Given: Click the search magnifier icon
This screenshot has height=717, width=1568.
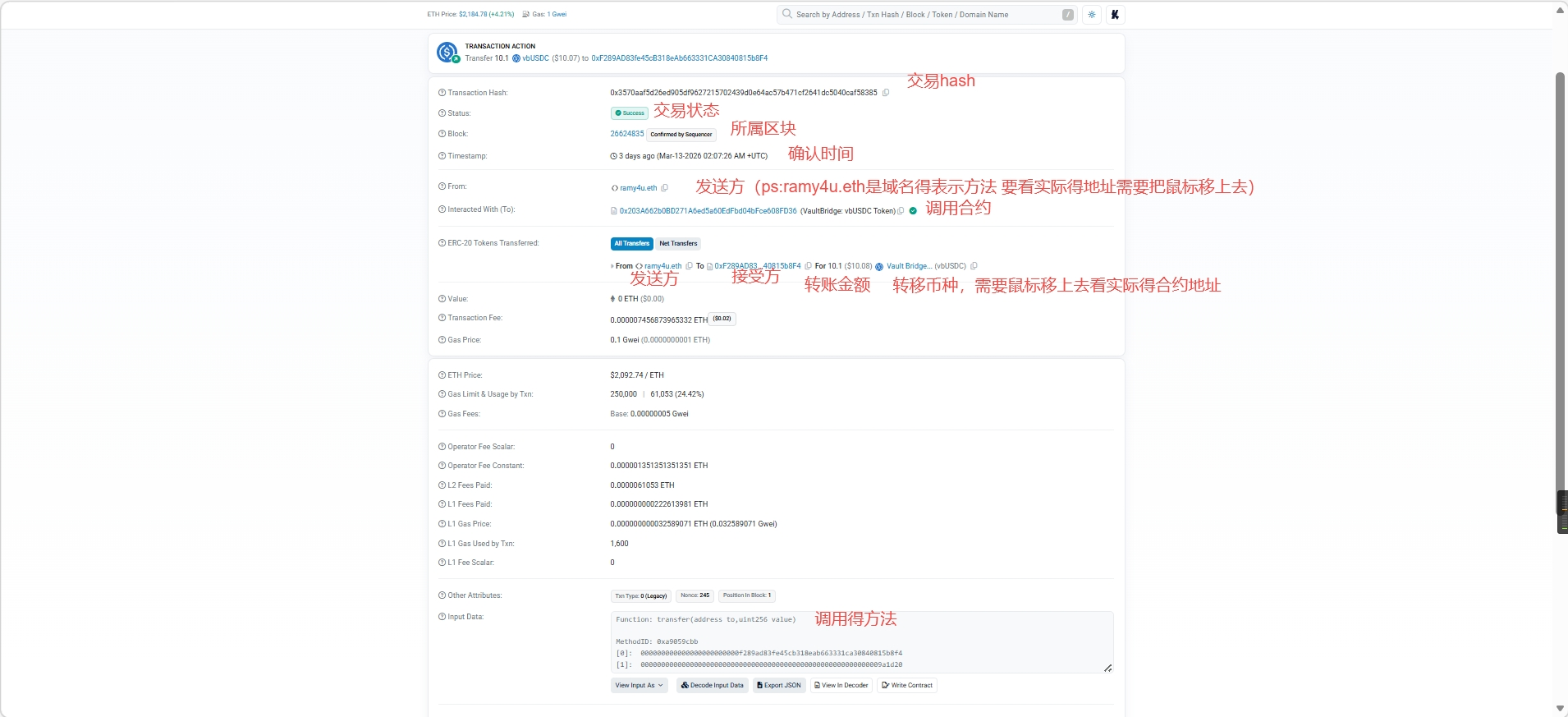Looking at the screenshot, I should (787, 14).
